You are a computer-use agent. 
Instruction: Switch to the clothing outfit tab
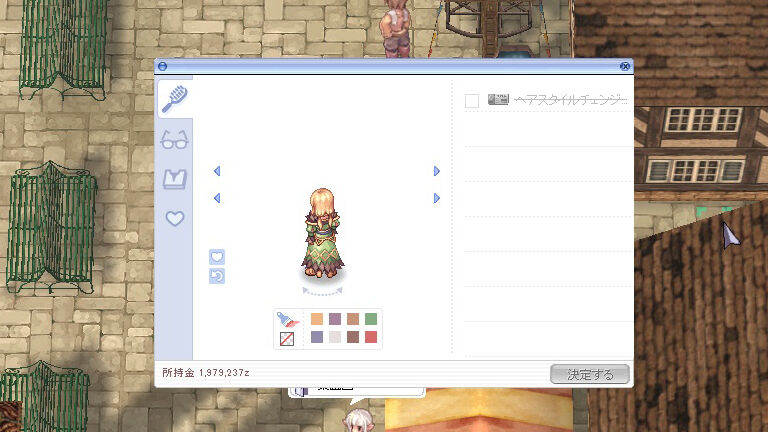pyautogui.click(x=175, y=179)
